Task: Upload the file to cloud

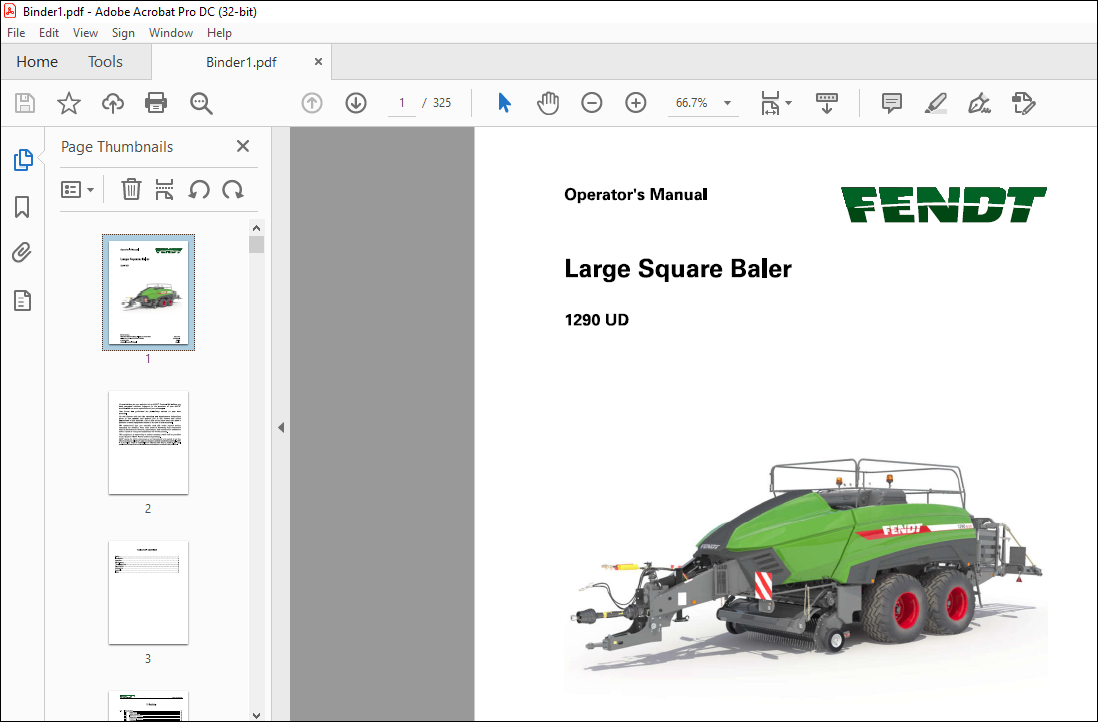Action: pyautogui.click(x=113, y=103)
